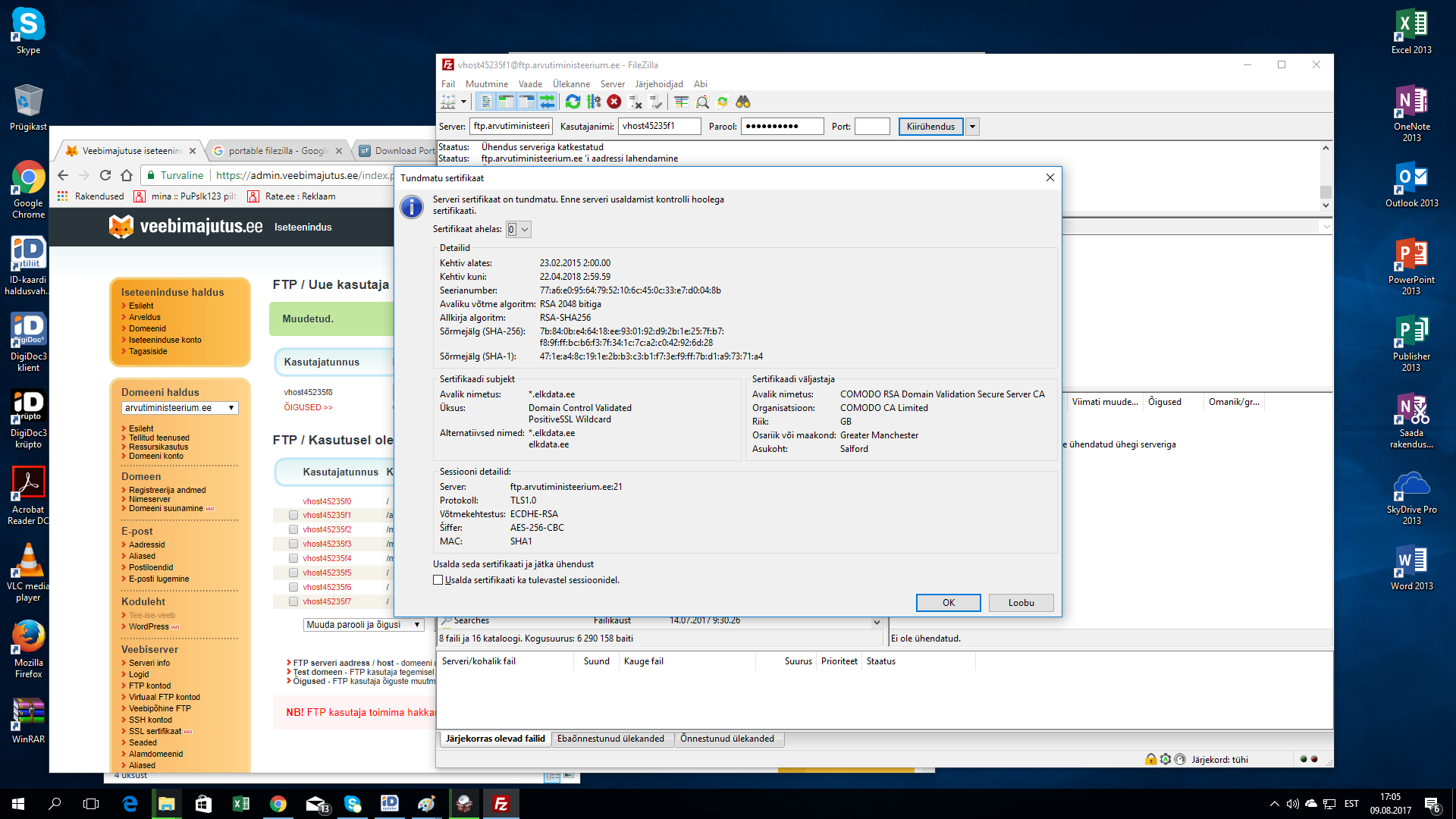The width and height of the screenshot is (1456, 819).
Task: Check the box next to vhost45235f4
Action: pos(293,558)
